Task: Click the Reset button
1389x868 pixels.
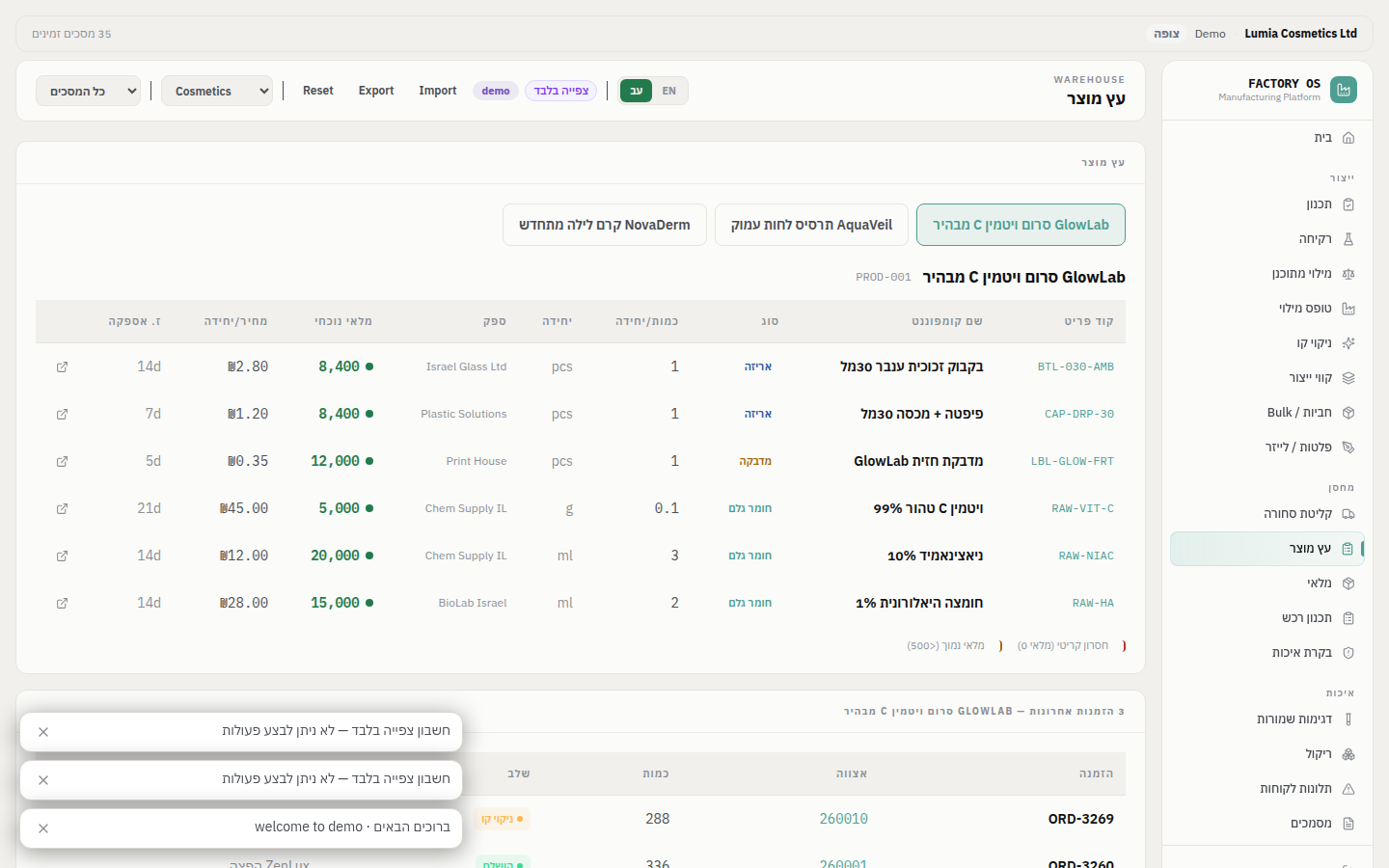Action: pos(318,91)
